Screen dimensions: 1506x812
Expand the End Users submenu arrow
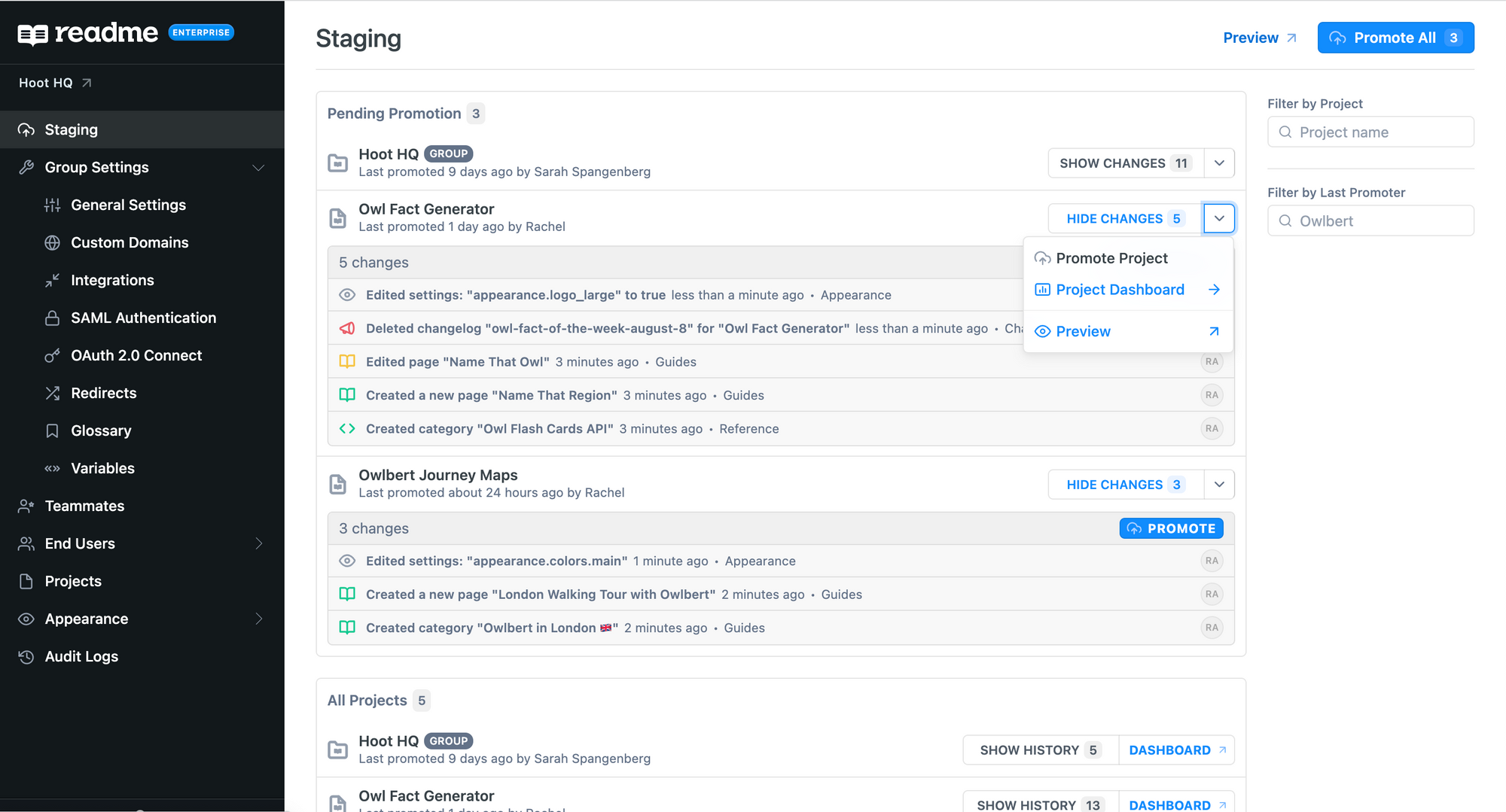(x=259, y=543)
